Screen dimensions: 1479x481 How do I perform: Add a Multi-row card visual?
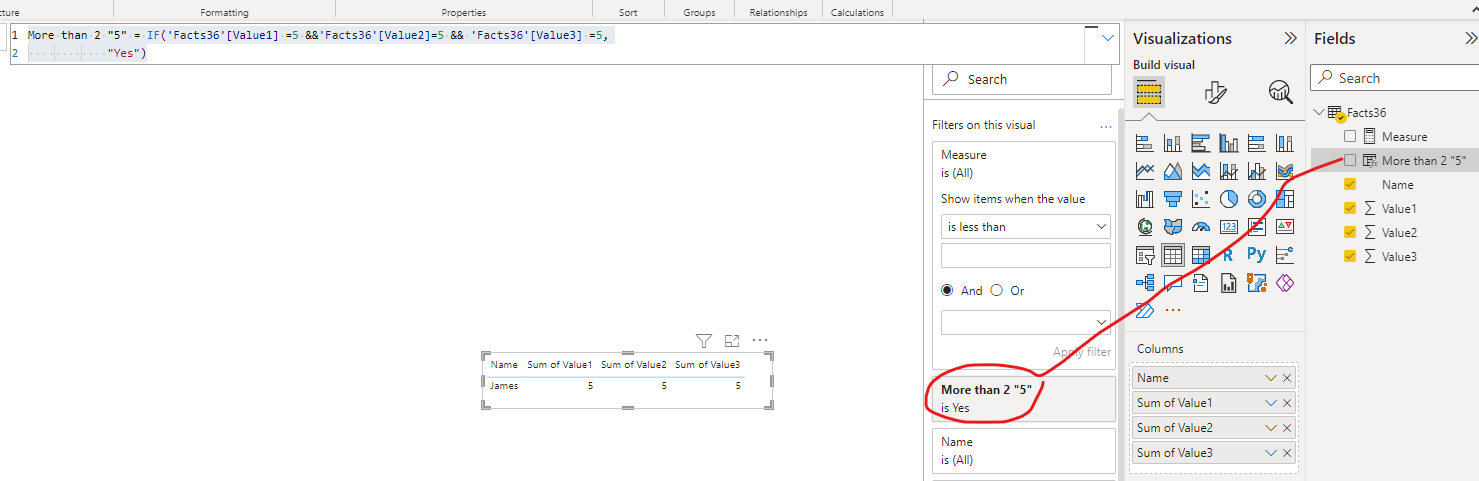[x=1257, y=227]
